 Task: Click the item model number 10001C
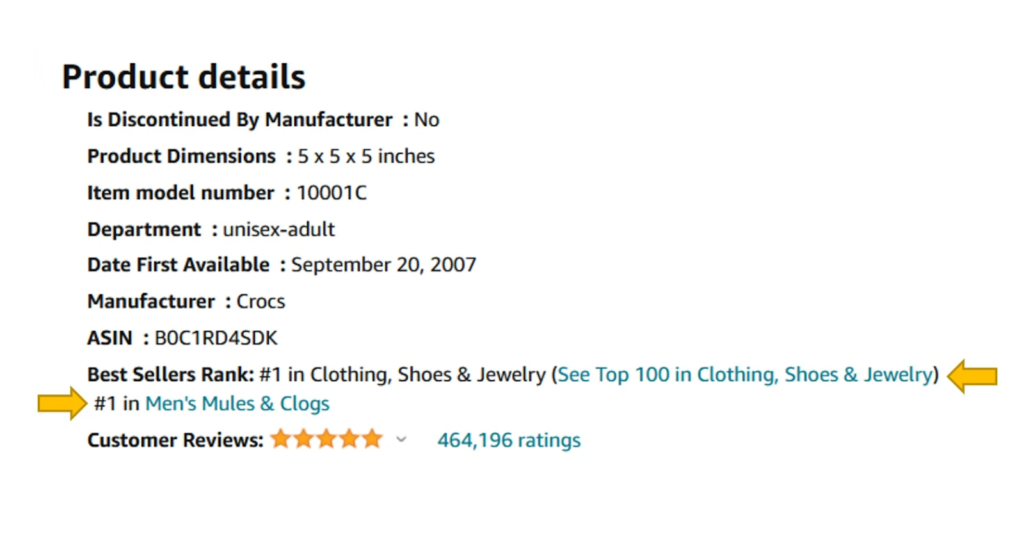coord(332,193)
